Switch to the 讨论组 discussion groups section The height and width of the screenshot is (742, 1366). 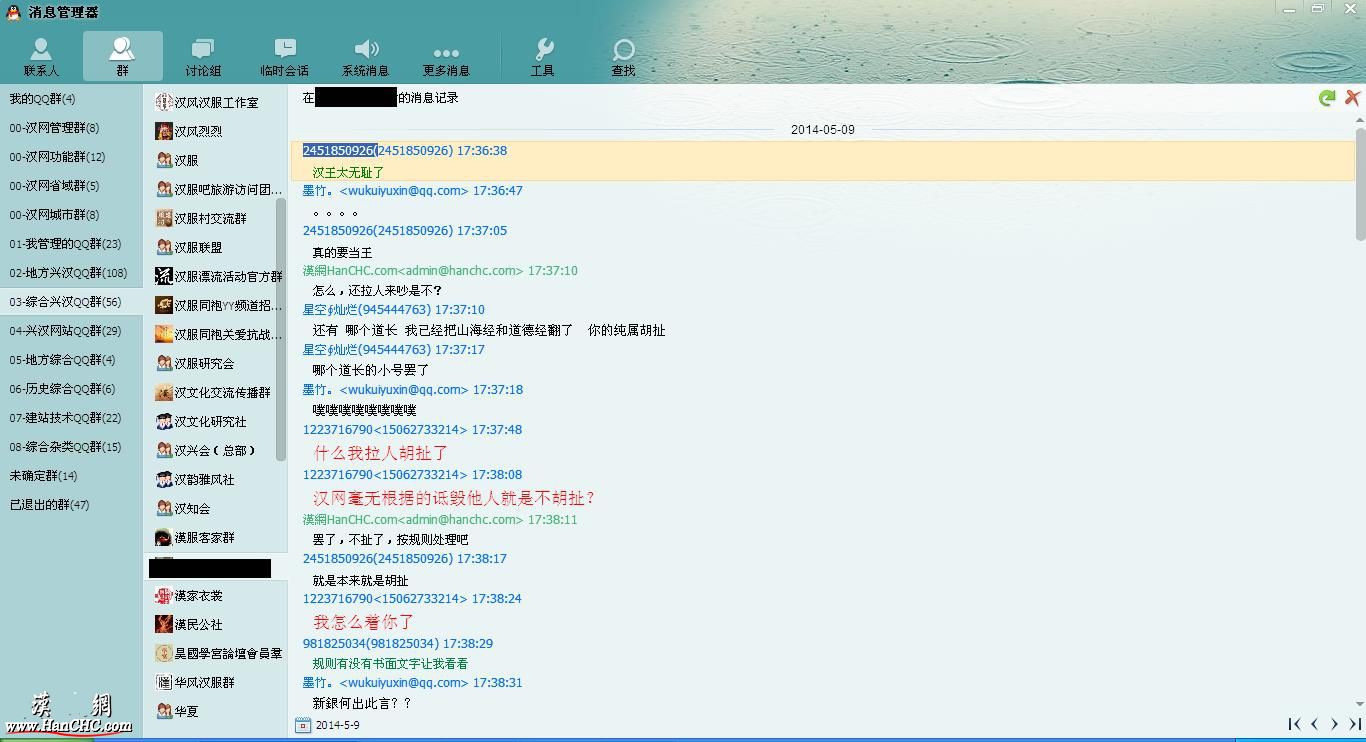point(203,57)
